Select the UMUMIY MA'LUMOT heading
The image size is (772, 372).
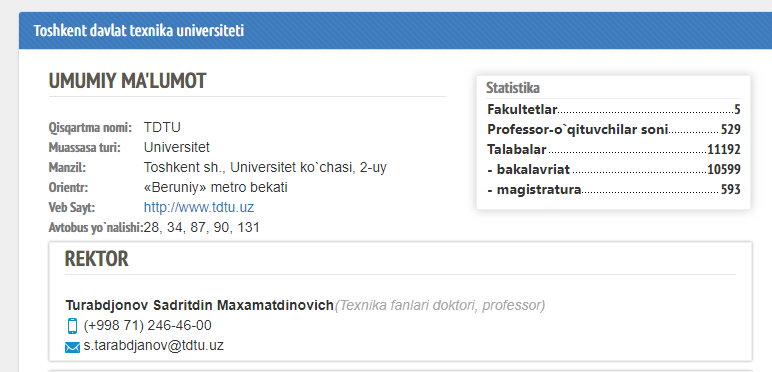coord(128,81)
